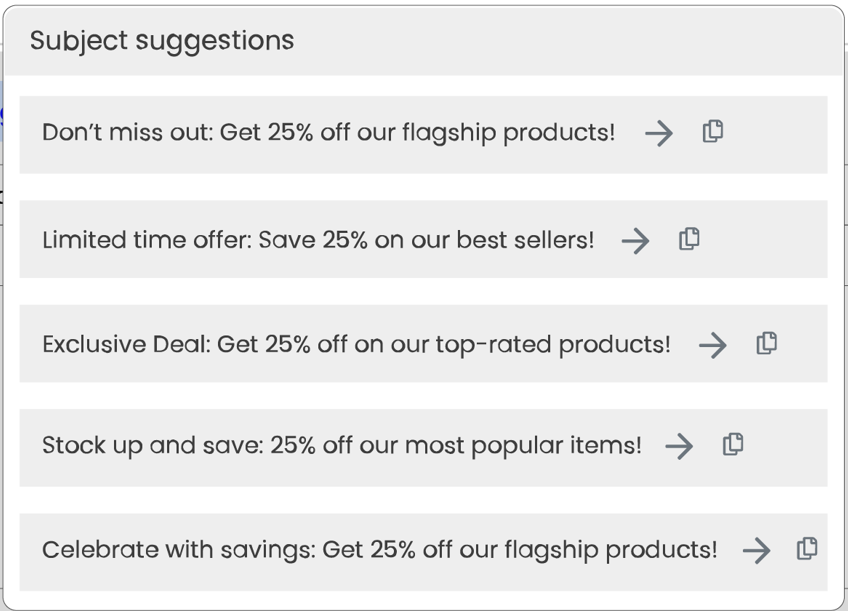Choose the 'Celebrate with savings' suggestion text
Image resolution: width=848 pixels, height=611 pixels.
(380, 550)
